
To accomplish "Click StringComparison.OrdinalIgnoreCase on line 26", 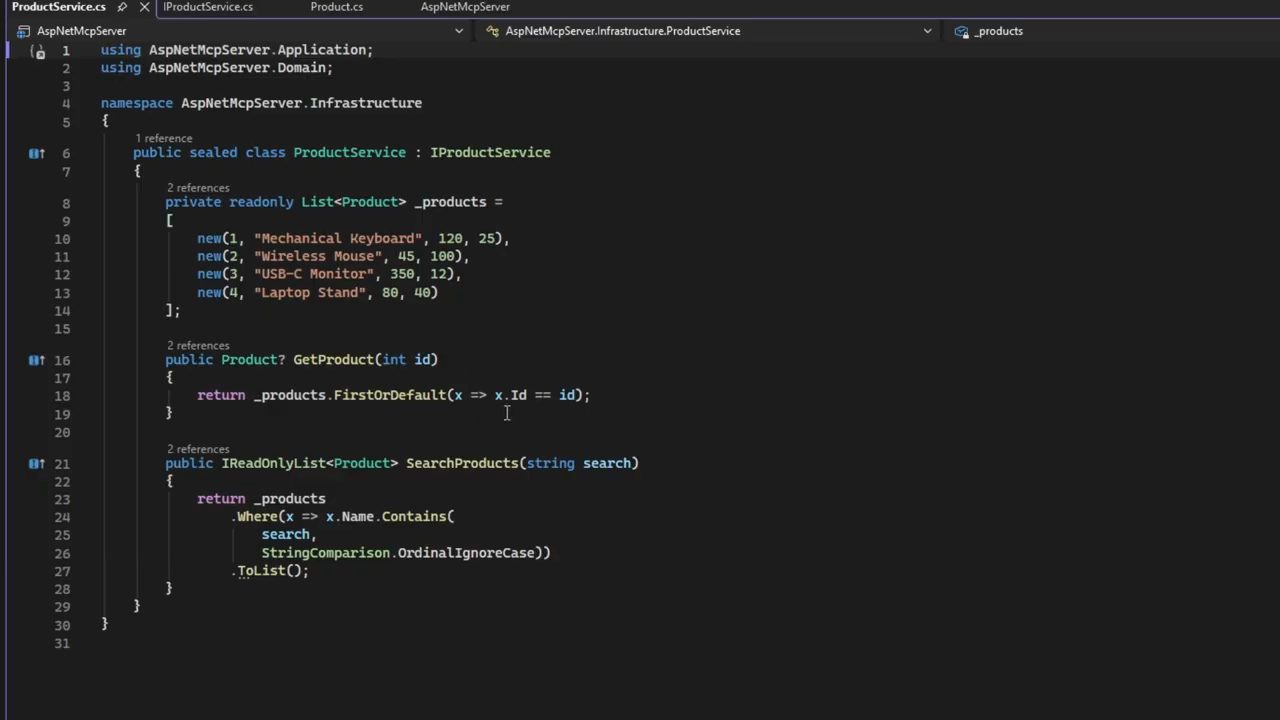I will point(398,553).
